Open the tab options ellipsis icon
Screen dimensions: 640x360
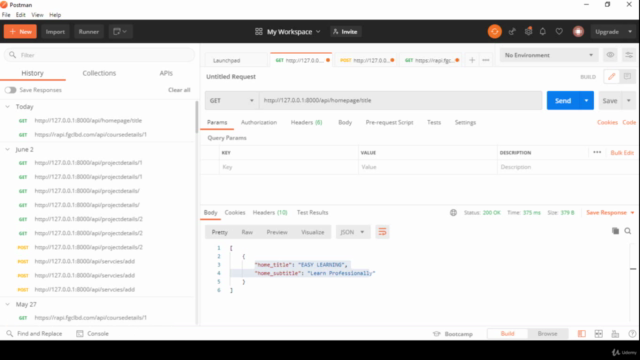(x=486, y=60)
